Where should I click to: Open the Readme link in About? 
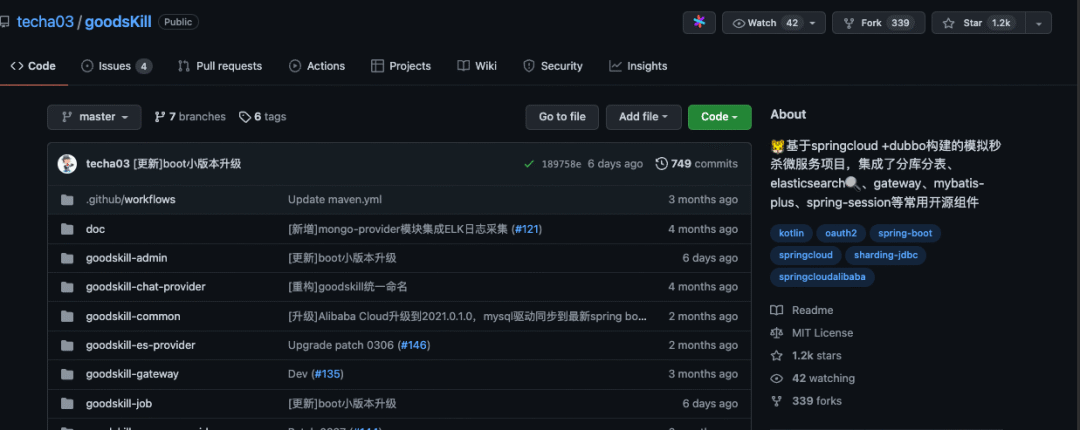(x=802, y=310)
